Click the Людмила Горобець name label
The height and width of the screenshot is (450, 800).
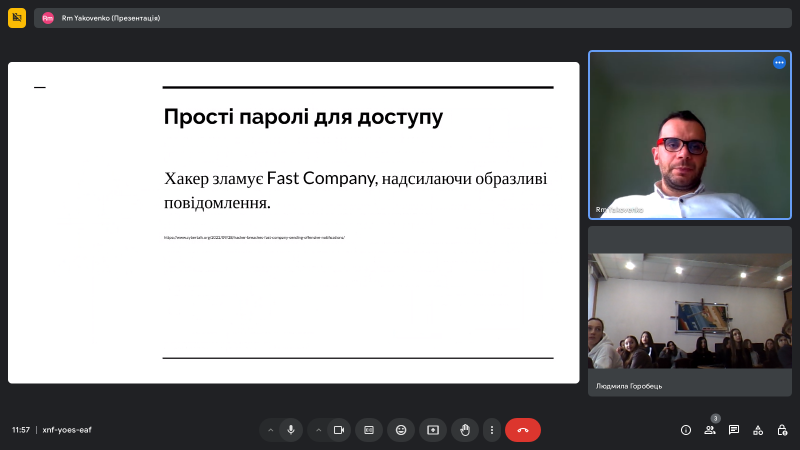(x=629, y=386)
